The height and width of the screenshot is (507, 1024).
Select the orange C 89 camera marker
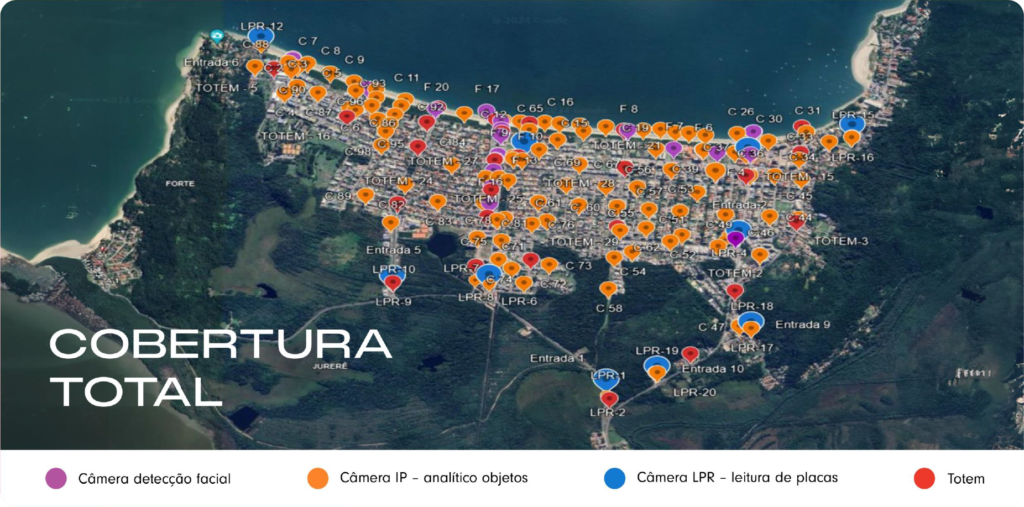tap(366, 196)
